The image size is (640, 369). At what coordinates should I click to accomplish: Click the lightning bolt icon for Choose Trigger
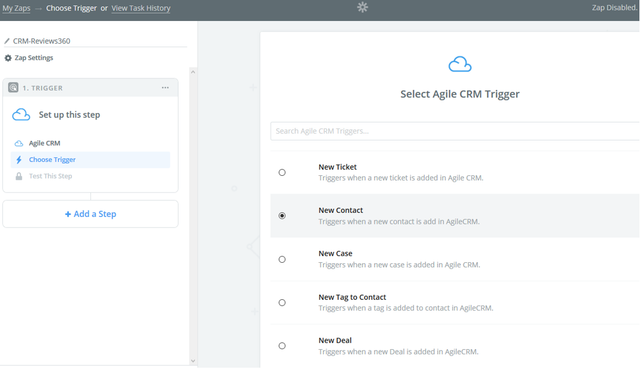coord(19,160)
